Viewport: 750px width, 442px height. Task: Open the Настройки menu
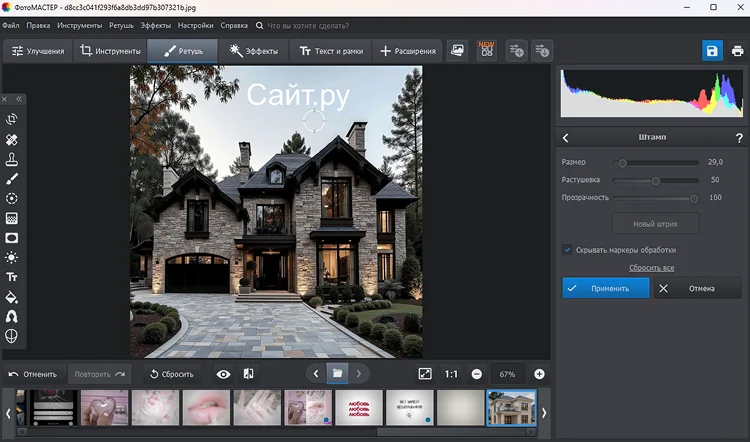[x=196, y=25]
